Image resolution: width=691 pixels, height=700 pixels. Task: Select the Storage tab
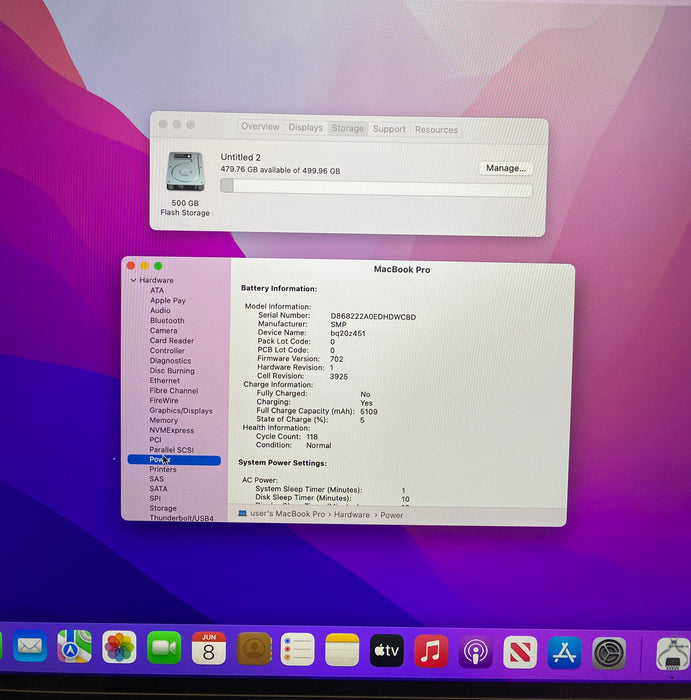pos(348,128)
